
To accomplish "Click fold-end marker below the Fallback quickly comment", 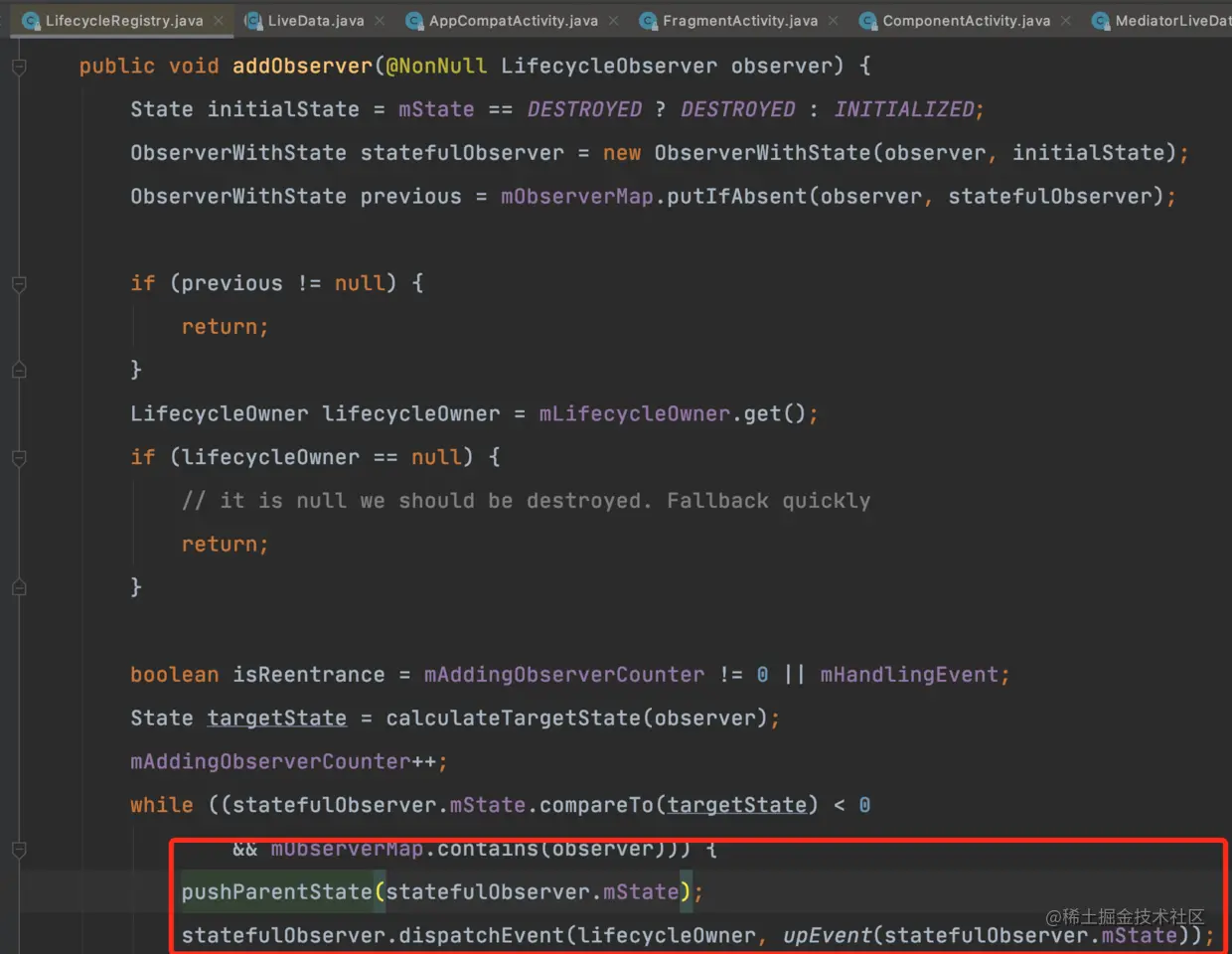I will [x=19, y=587].
